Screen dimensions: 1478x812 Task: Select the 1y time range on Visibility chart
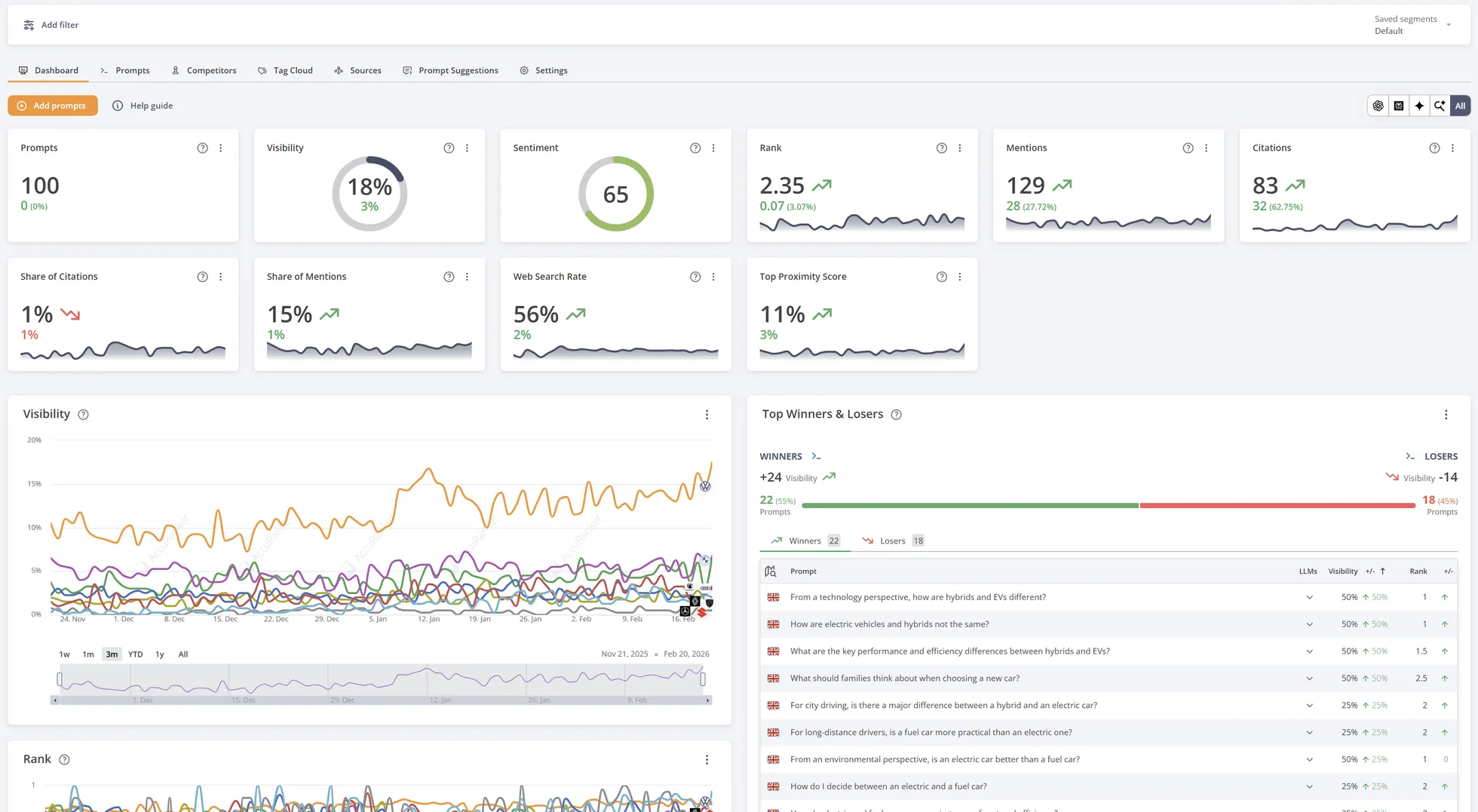[x=159, y=654]
